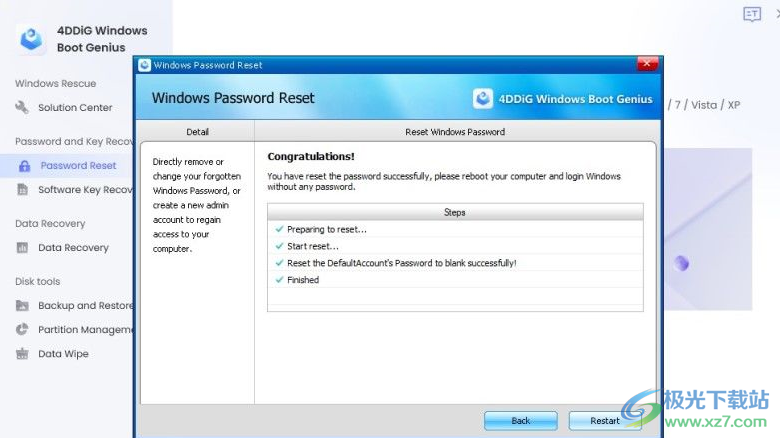This screenshot has width=780, height=438.
Task: Click the 'Congratulations!' heading
Action: click(x=311, y=156)
